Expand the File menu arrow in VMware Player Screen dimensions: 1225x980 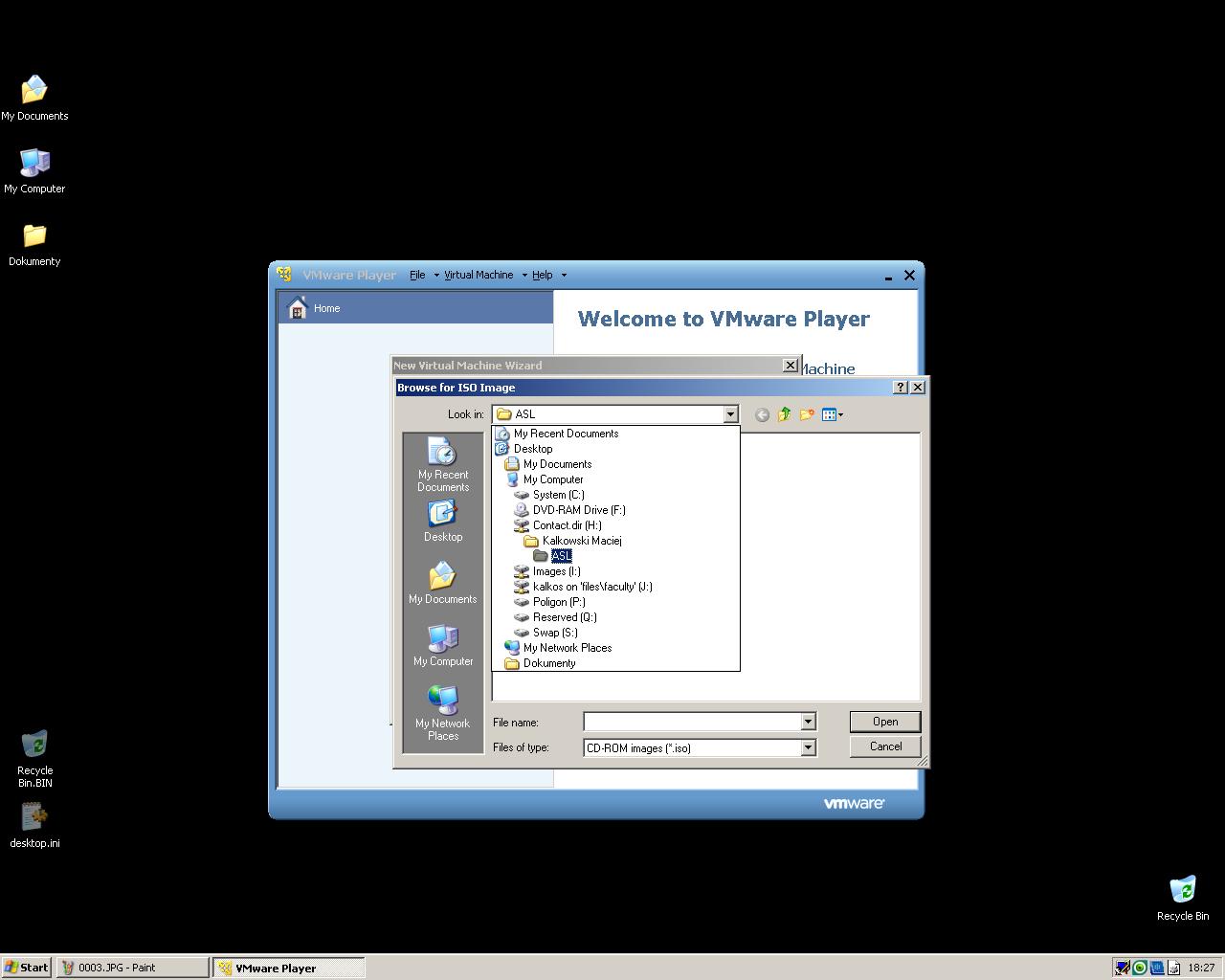[436, 275]
